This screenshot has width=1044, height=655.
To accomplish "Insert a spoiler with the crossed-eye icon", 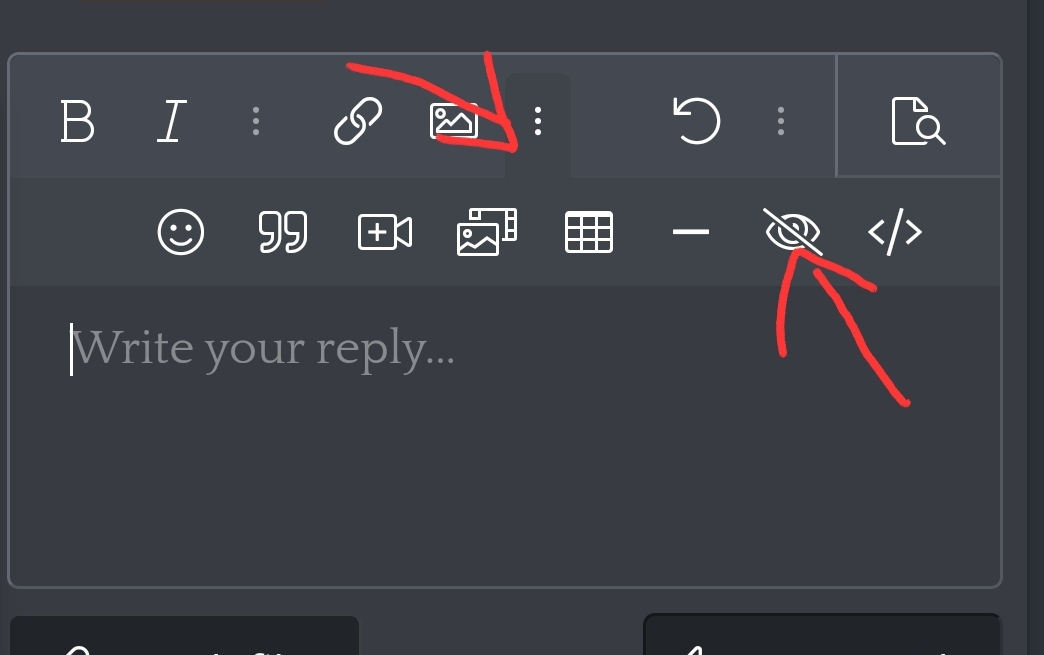I will [x=792, y=232].
